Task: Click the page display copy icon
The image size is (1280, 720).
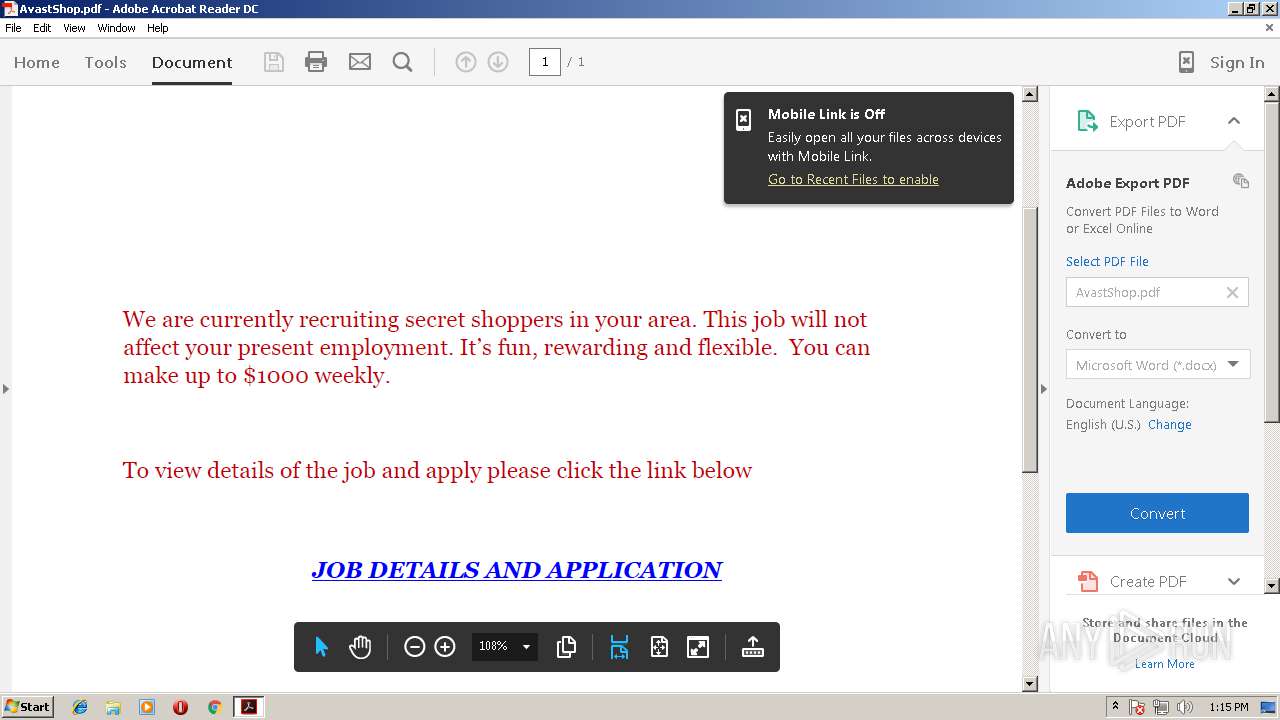Action: [566, 647]
